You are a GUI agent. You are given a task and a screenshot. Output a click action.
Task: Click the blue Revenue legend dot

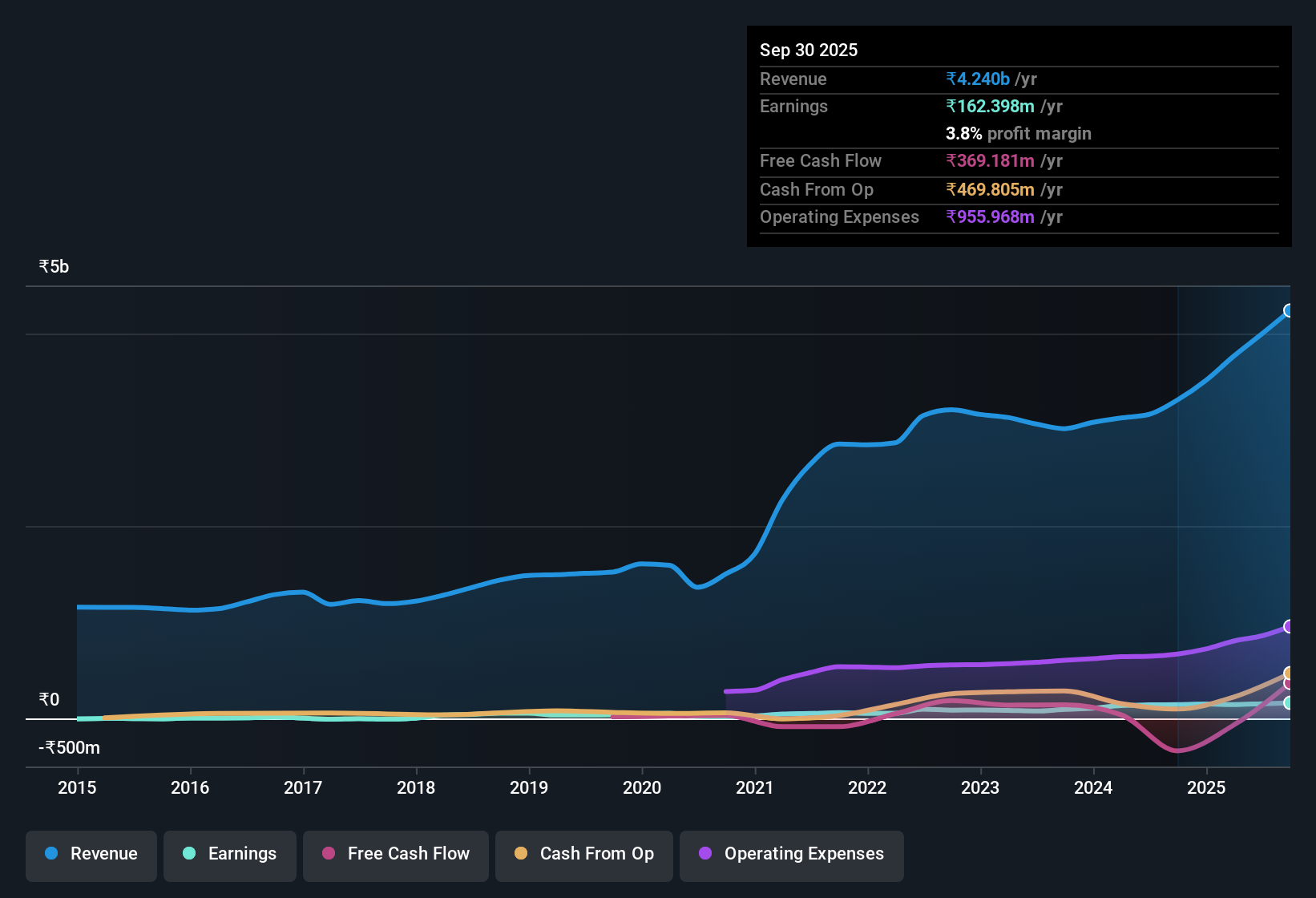tap(50, 854)
